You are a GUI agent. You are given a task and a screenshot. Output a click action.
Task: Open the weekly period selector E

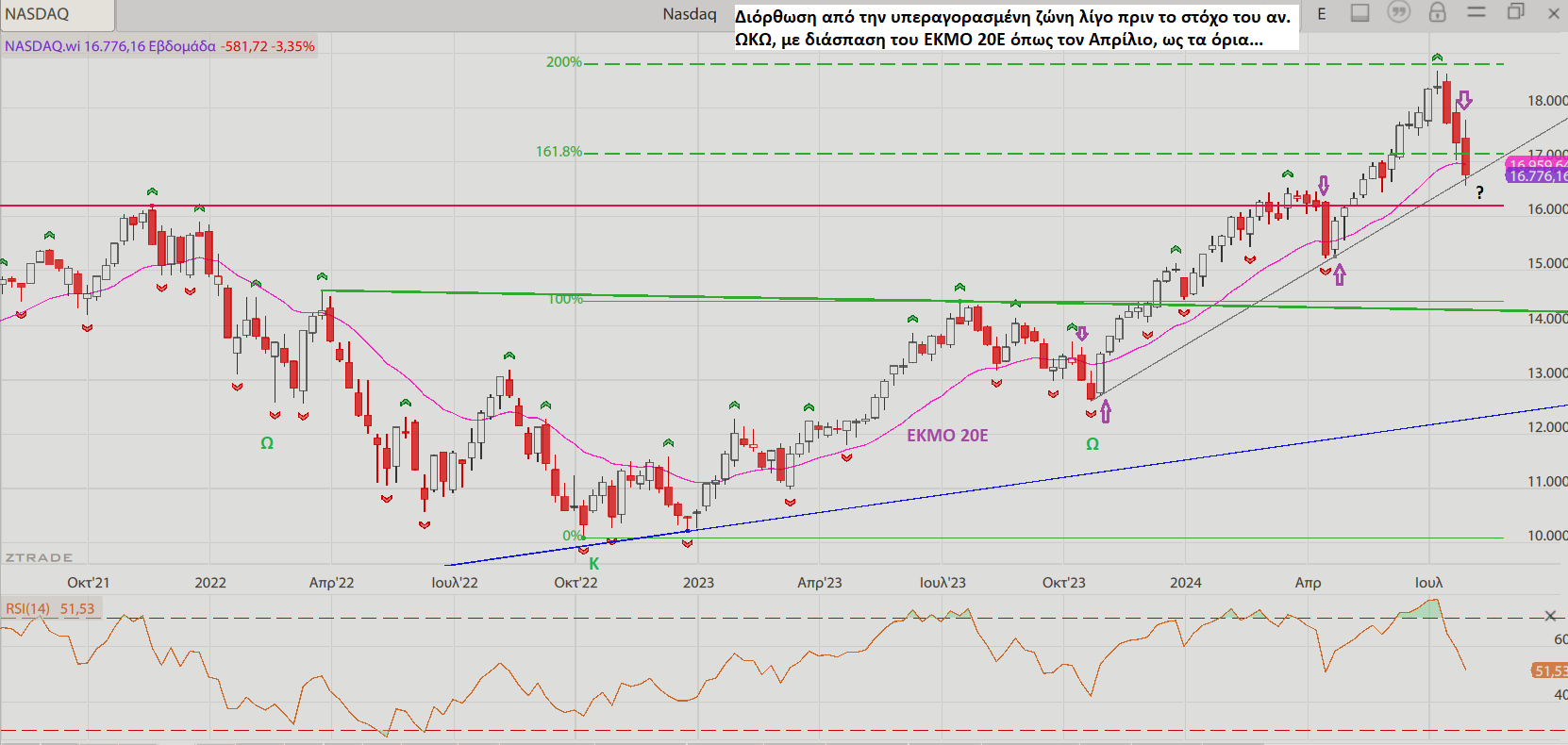(1322, 14)
